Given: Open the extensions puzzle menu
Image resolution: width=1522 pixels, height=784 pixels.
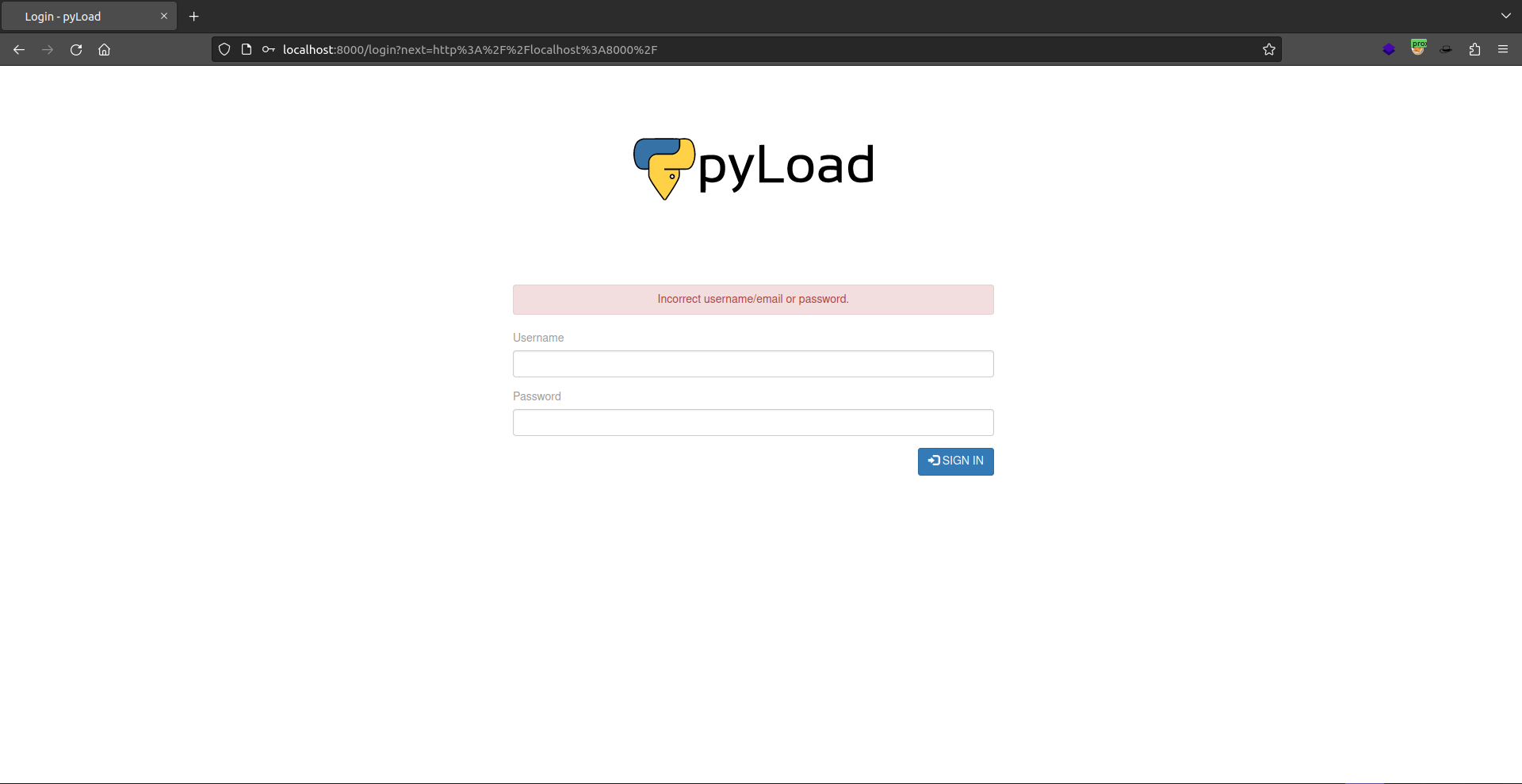Looking at the screenshot, I should (1474, 49).
